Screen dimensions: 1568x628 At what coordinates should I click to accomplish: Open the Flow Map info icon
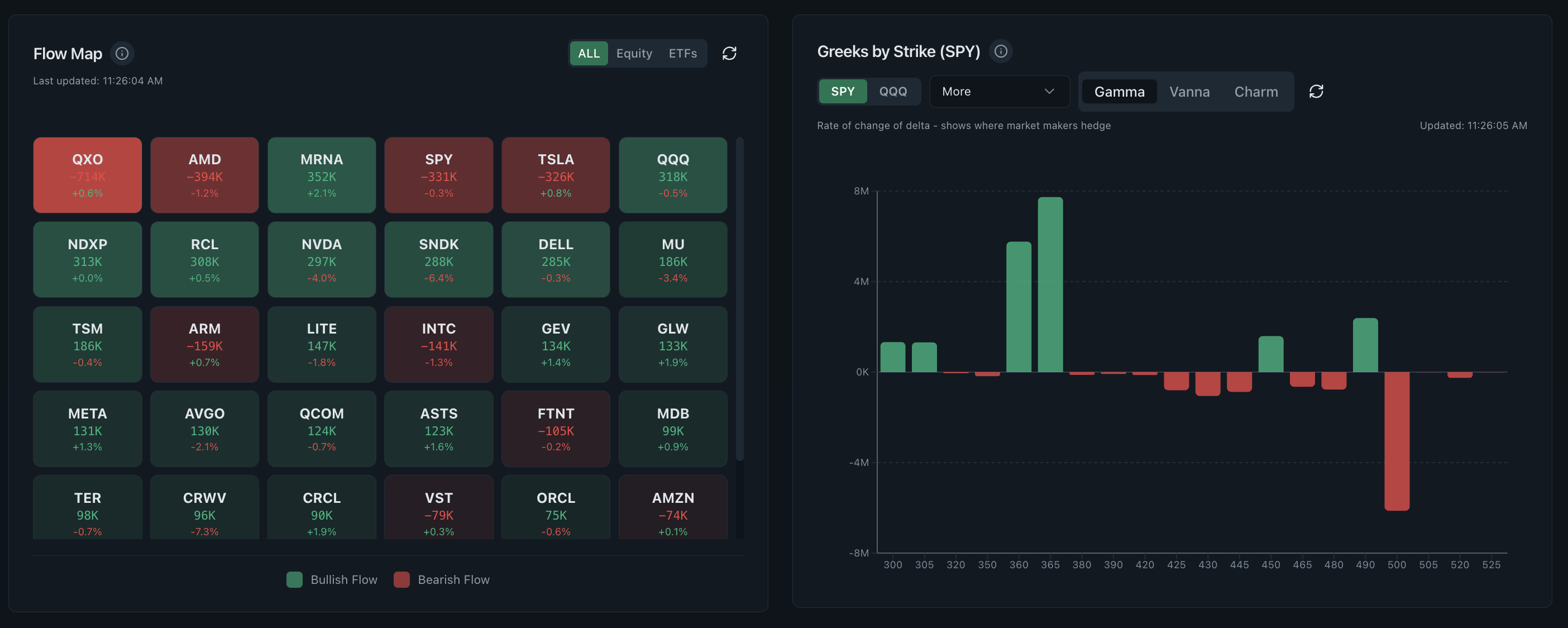122,54
